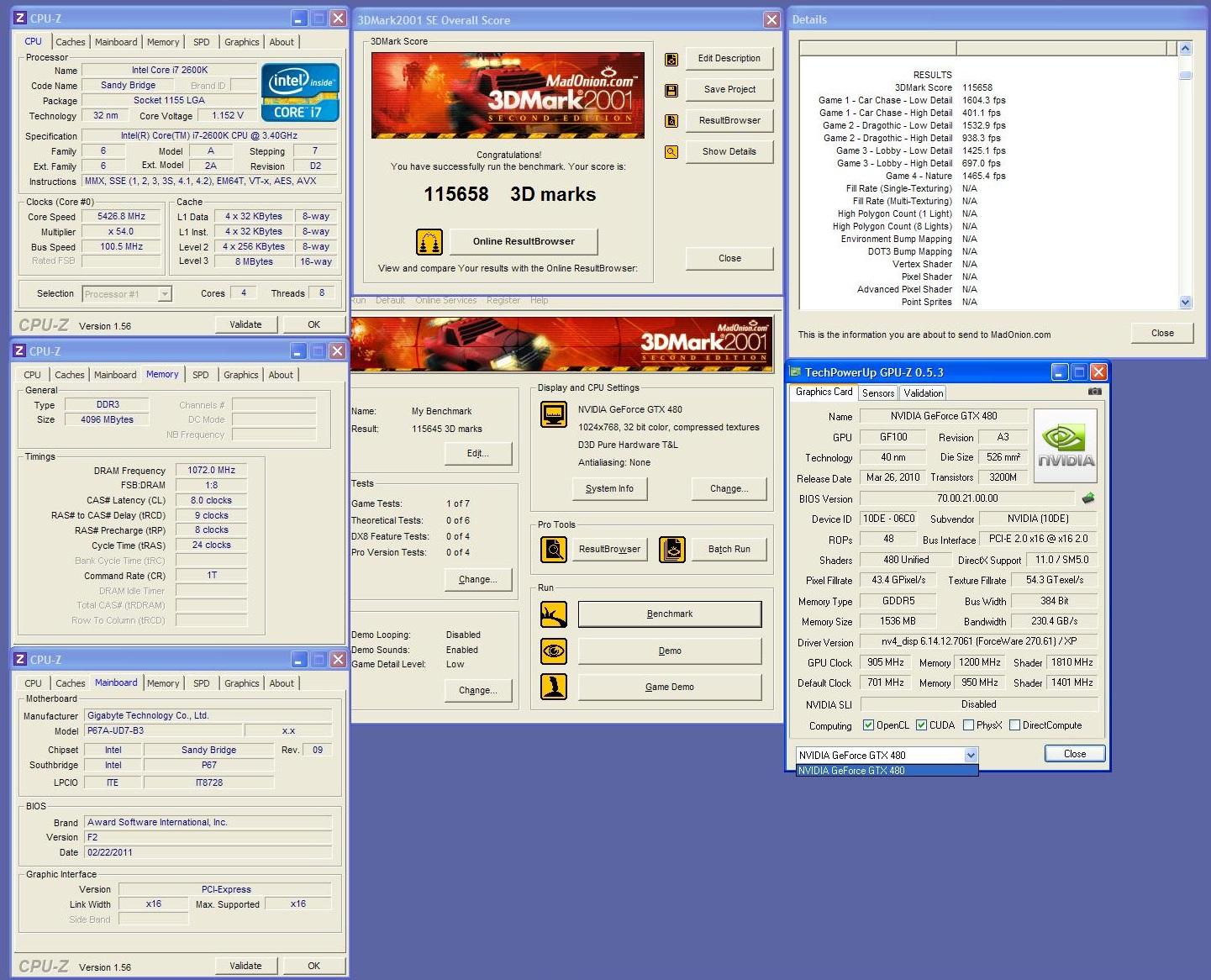Click the Details list scroll down arrow

1186,302
